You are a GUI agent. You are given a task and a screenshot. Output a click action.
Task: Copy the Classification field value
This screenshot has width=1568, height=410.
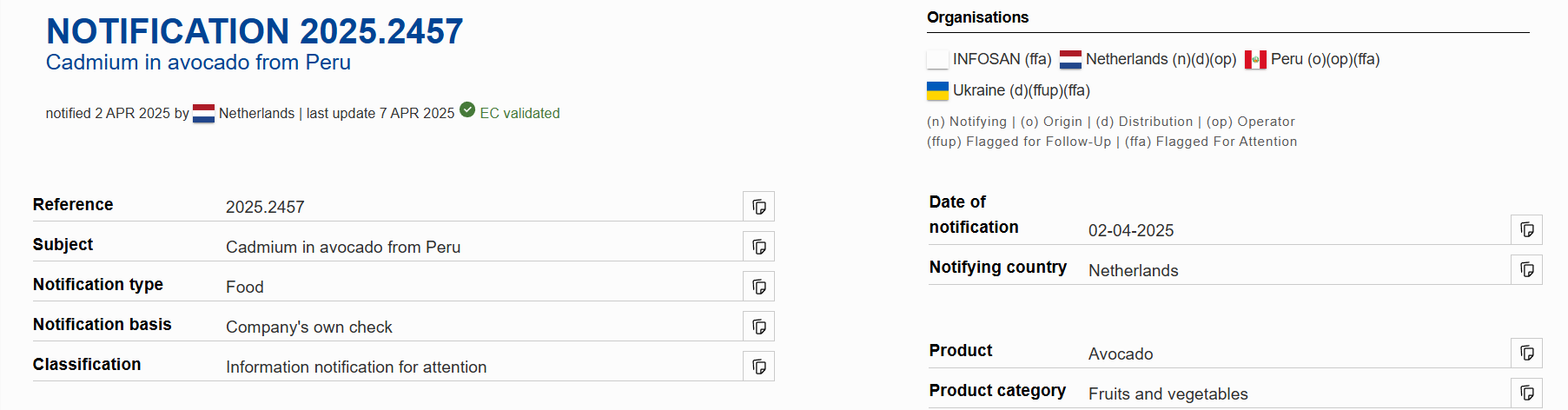(x=758, y=367)
